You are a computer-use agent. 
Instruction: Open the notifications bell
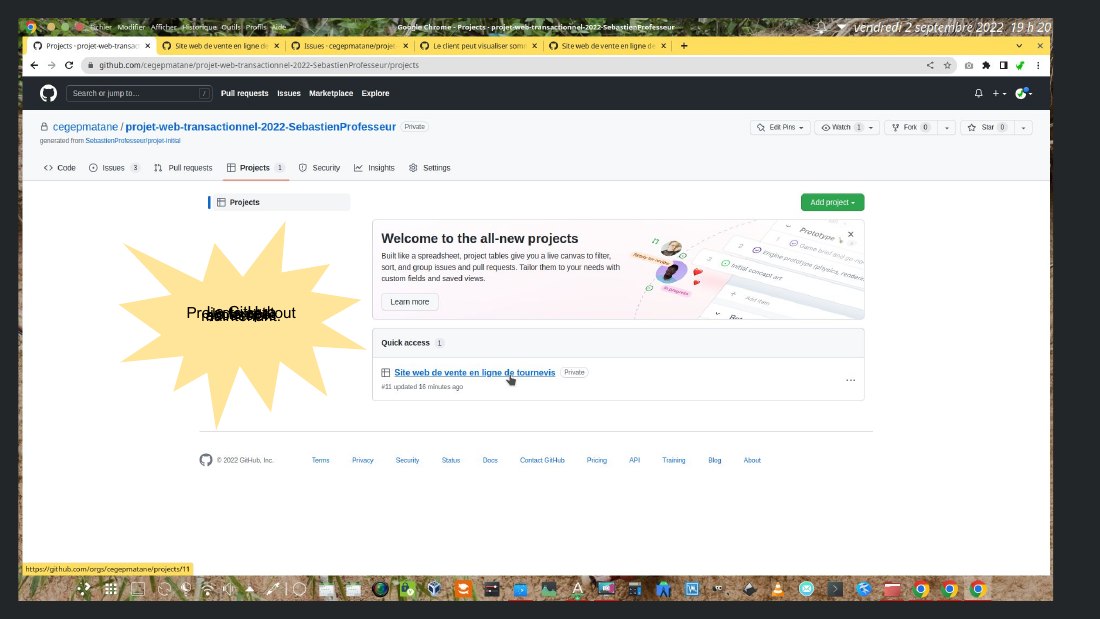pos(979,93)
